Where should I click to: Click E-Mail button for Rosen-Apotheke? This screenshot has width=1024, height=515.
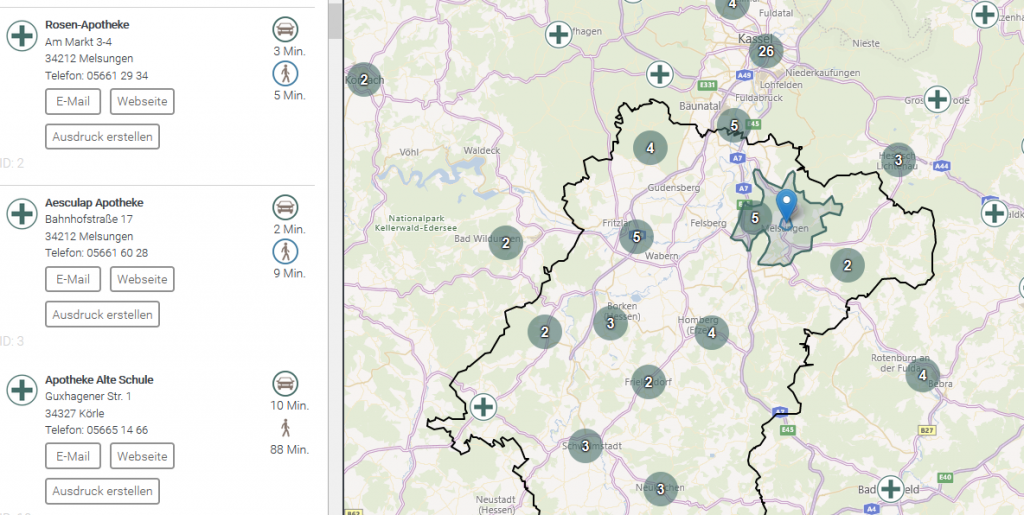73,102
